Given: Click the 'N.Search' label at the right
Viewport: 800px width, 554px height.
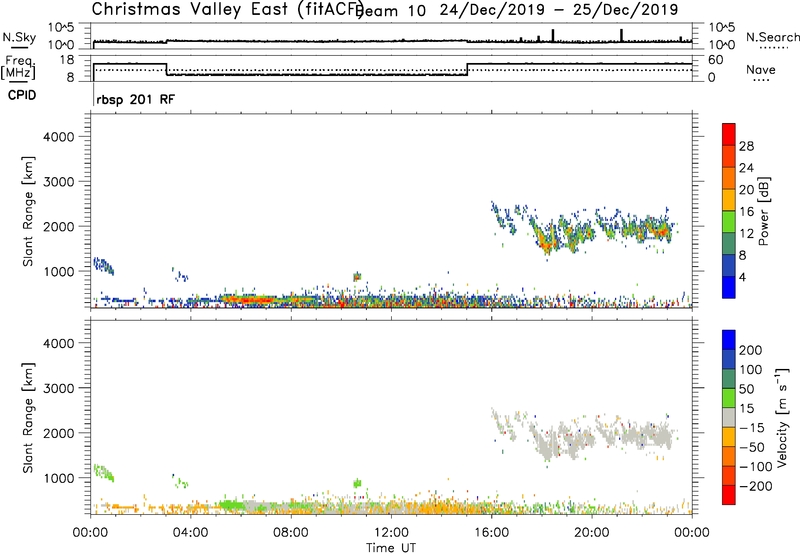Looking at the screenshot, I should pos(772,37).
